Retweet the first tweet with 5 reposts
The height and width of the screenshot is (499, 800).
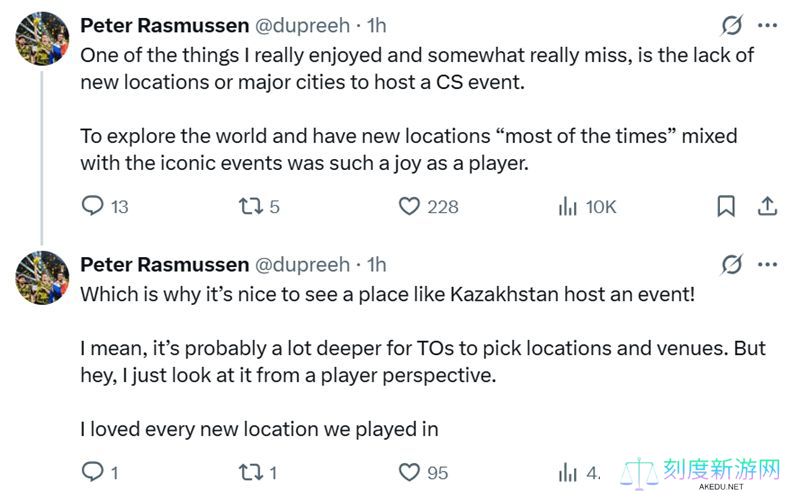tap(251, 206)
